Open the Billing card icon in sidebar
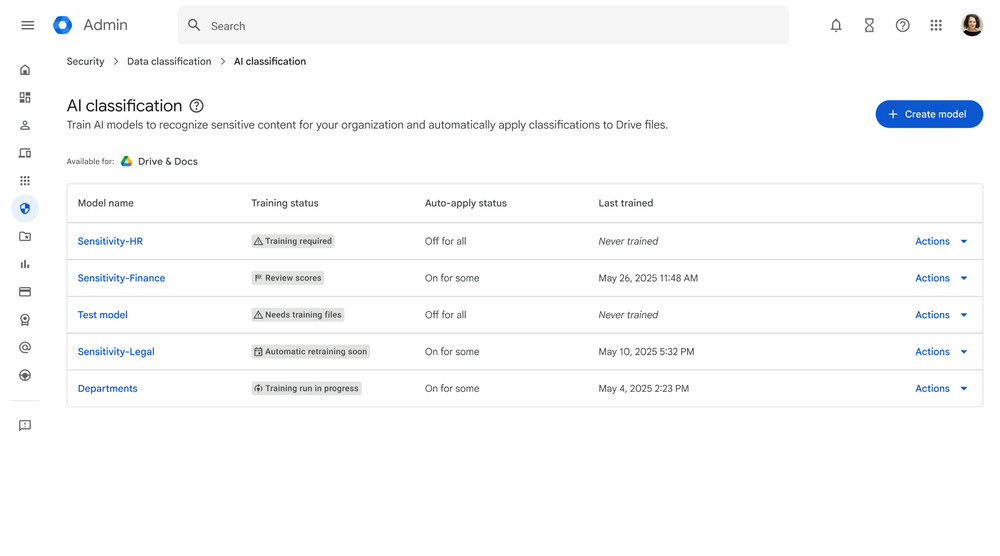Image resolution: width=1000 pixels, height=556 pixels. [x=25, y=292]
